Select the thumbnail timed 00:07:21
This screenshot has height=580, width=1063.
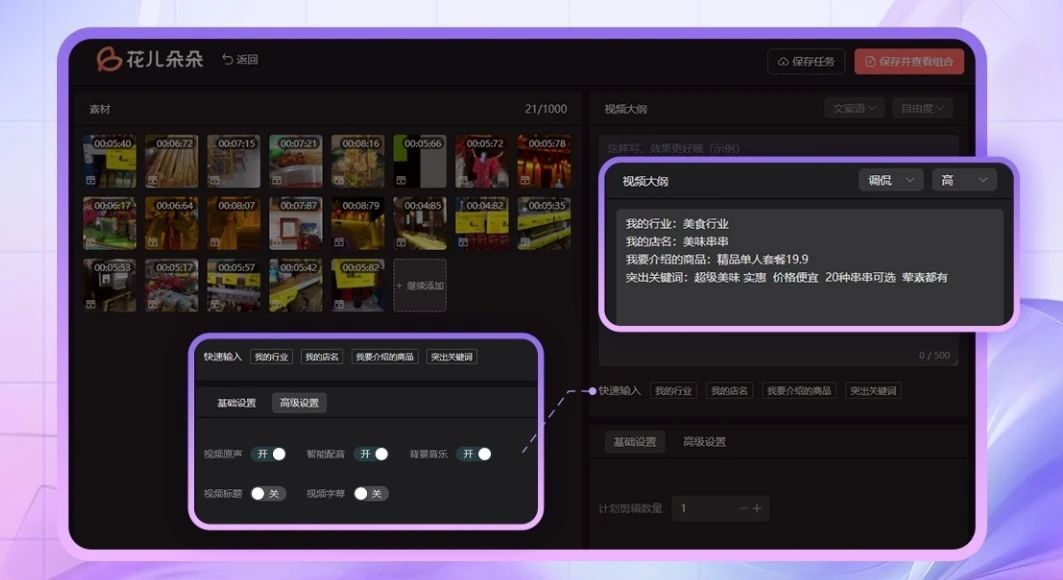[x=296, y=161]
